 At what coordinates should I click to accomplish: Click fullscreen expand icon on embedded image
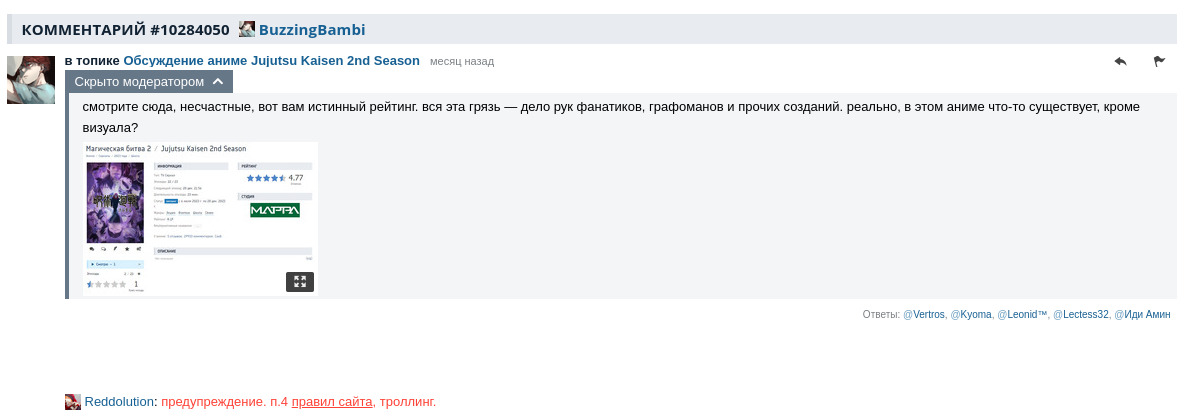pyautogui.click(x=300, y=282)
